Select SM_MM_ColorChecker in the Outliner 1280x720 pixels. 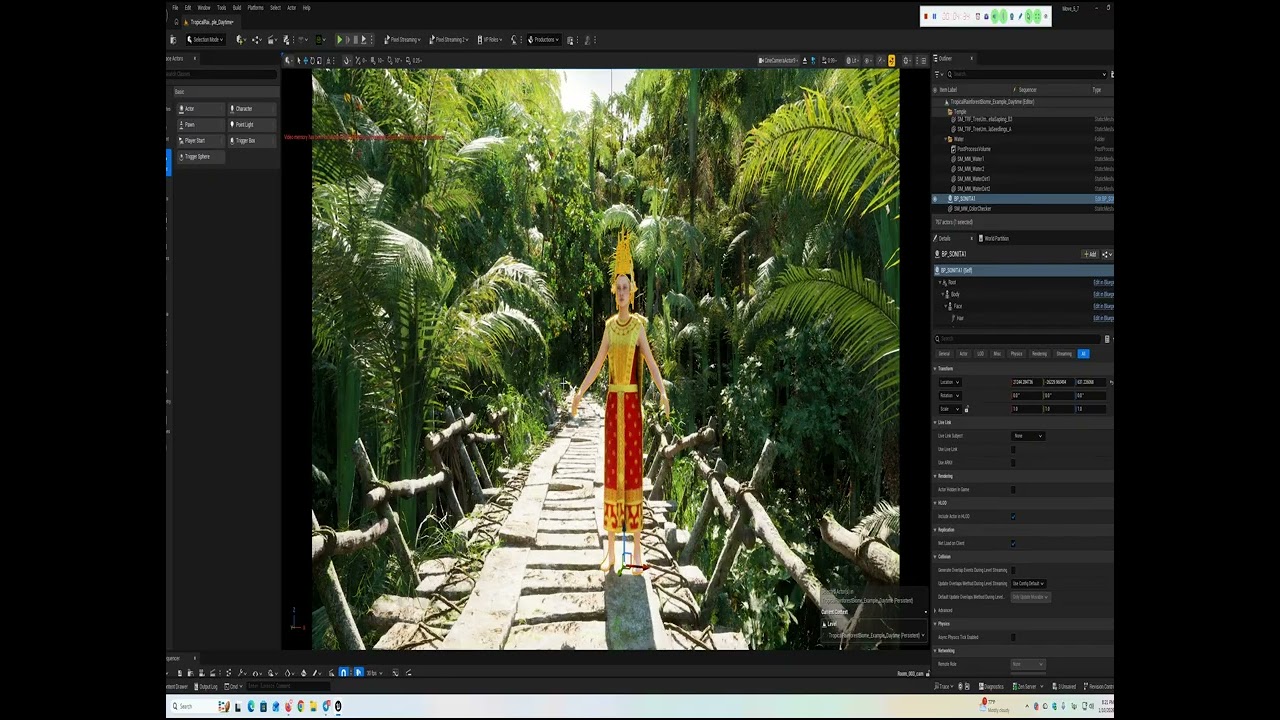point(974,209)
